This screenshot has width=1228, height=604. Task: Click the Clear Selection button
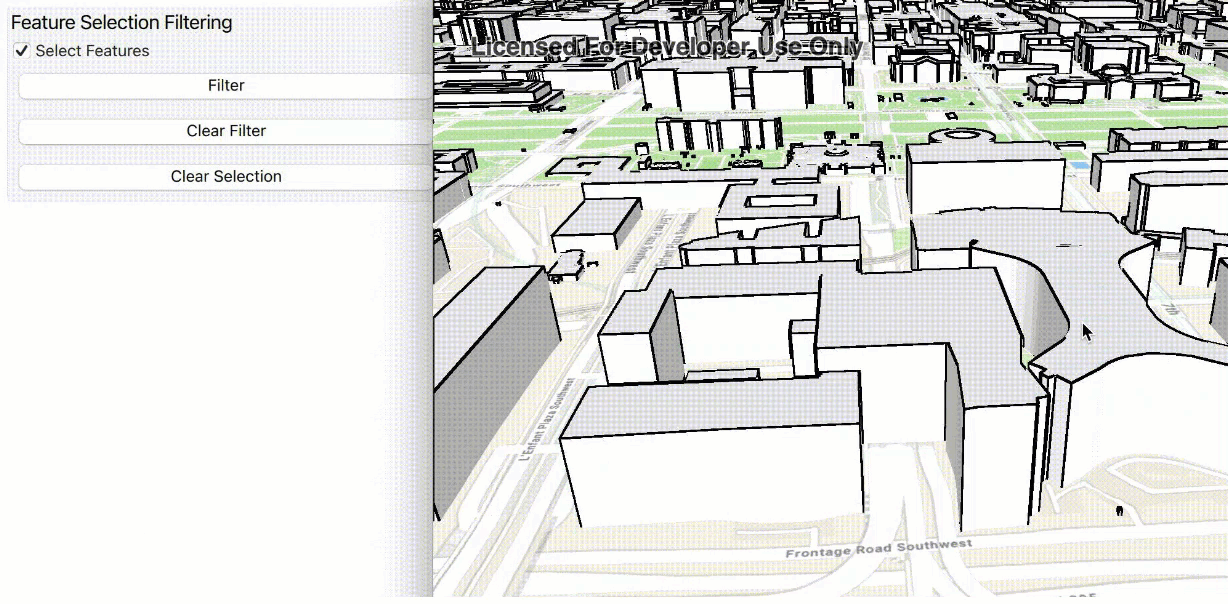pyautogui.click(x=225, y=176)
